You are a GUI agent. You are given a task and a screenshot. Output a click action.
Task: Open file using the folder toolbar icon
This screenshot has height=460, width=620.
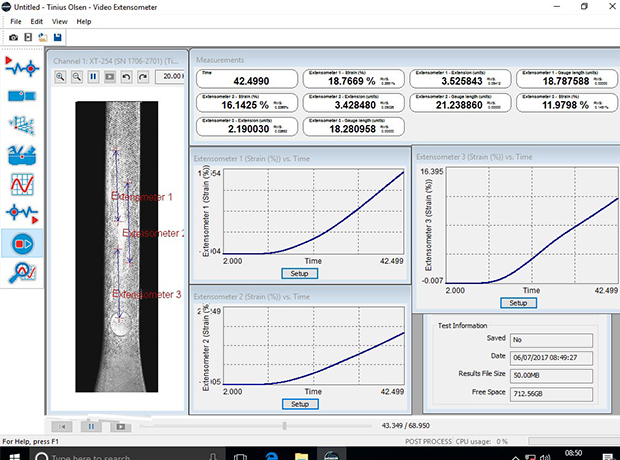tap(43, 37)
